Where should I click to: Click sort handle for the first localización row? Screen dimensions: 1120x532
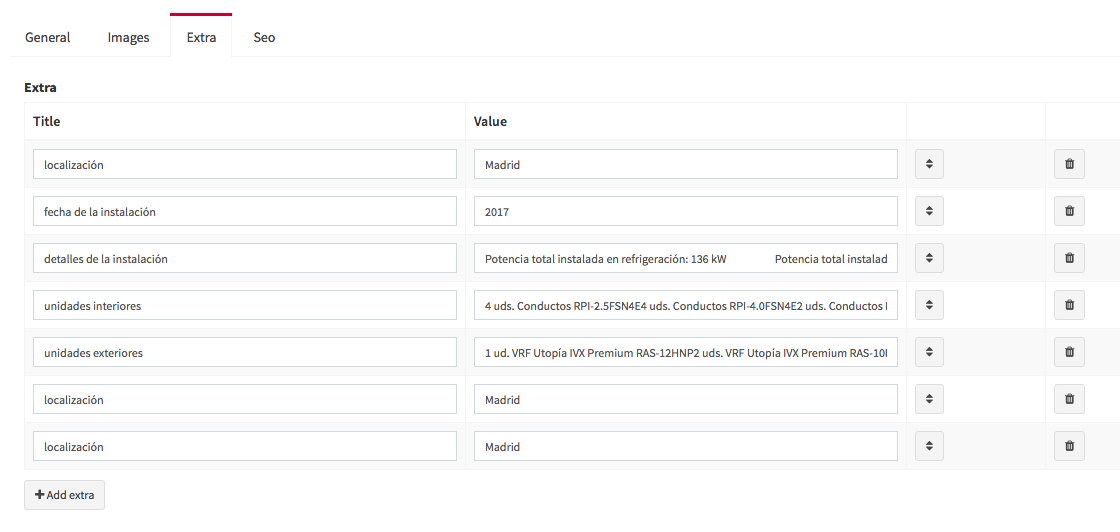point(929,164)
